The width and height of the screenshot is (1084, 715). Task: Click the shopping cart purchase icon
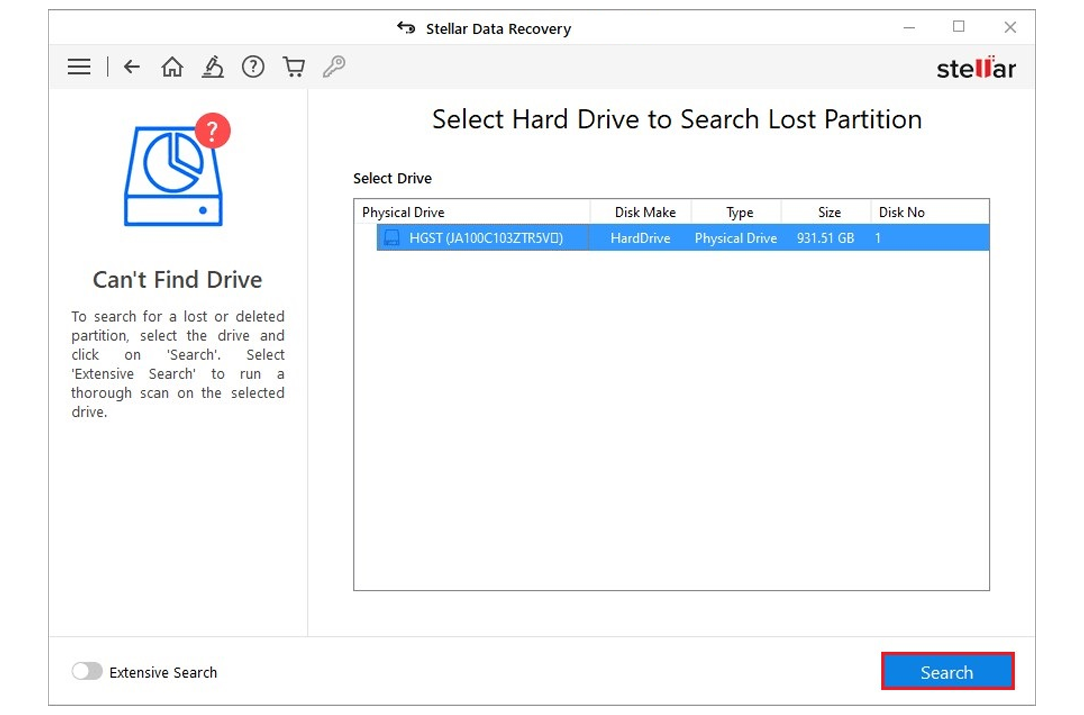coord(293,66)
